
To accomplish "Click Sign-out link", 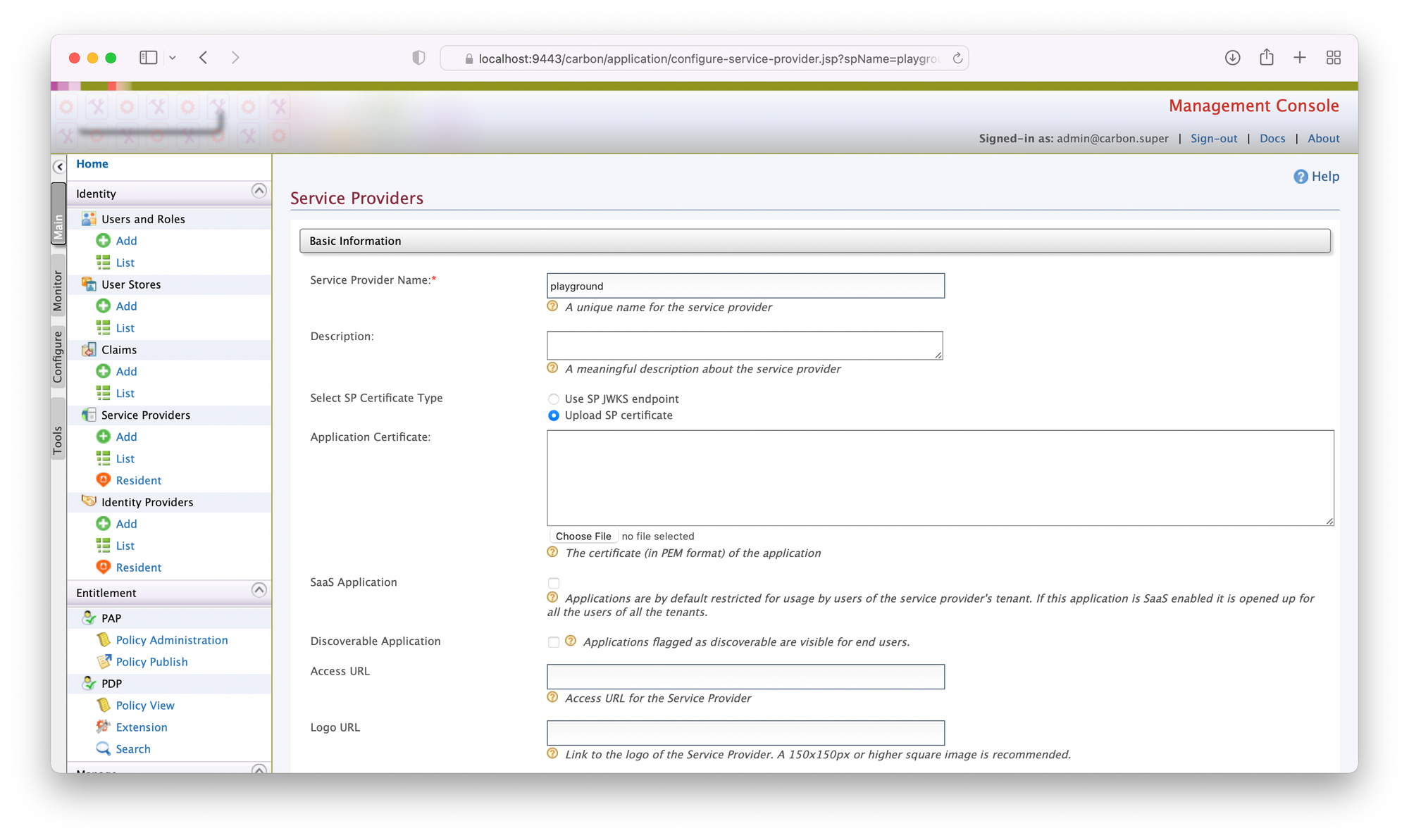I will click(1213, 138).
